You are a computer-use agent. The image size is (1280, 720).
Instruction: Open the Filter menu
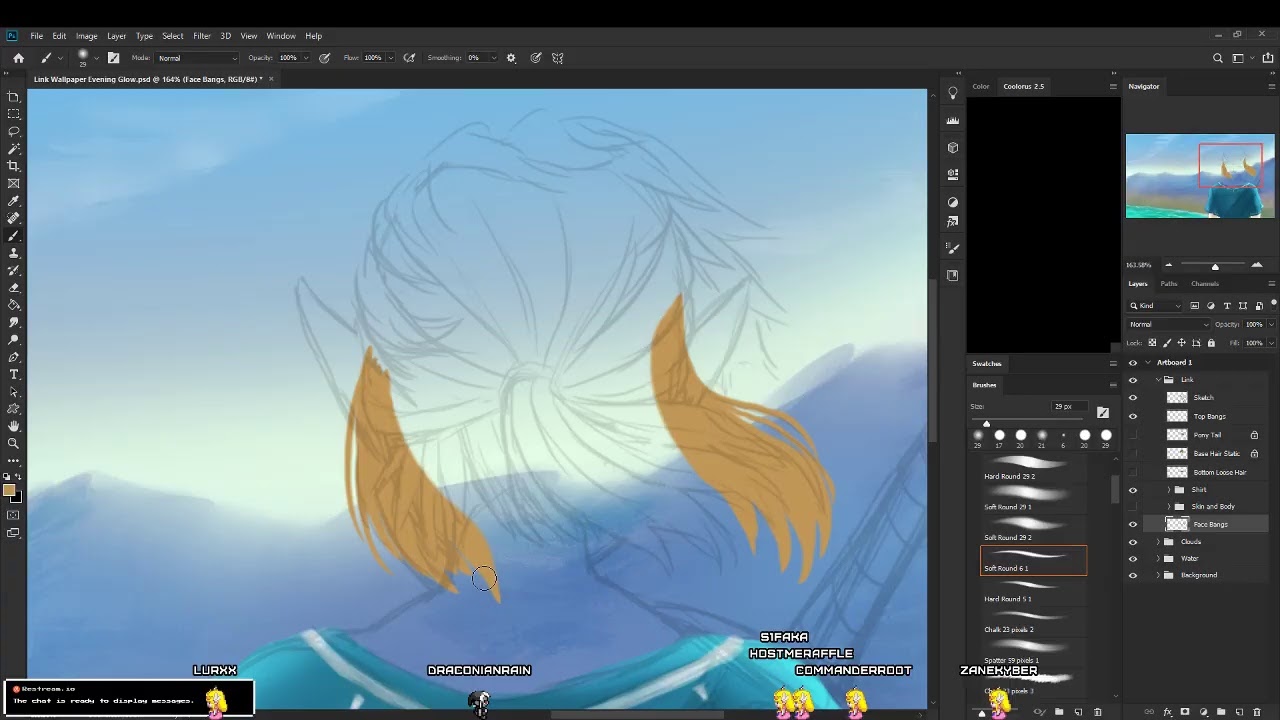[202, 36]
